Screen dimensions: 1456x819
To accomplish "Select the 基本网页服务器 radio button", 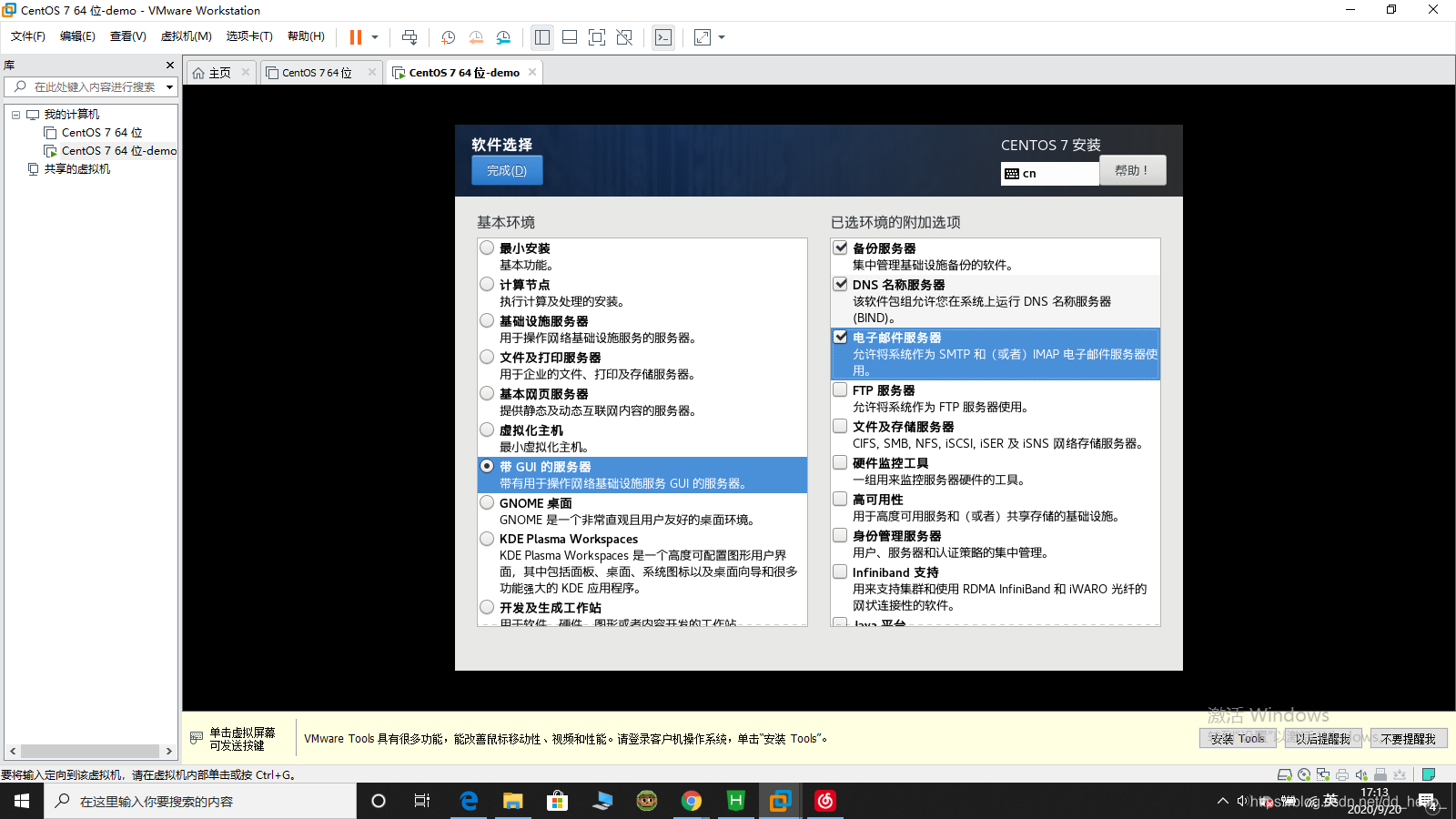I will pyautogui.click(x=487, y=393).
